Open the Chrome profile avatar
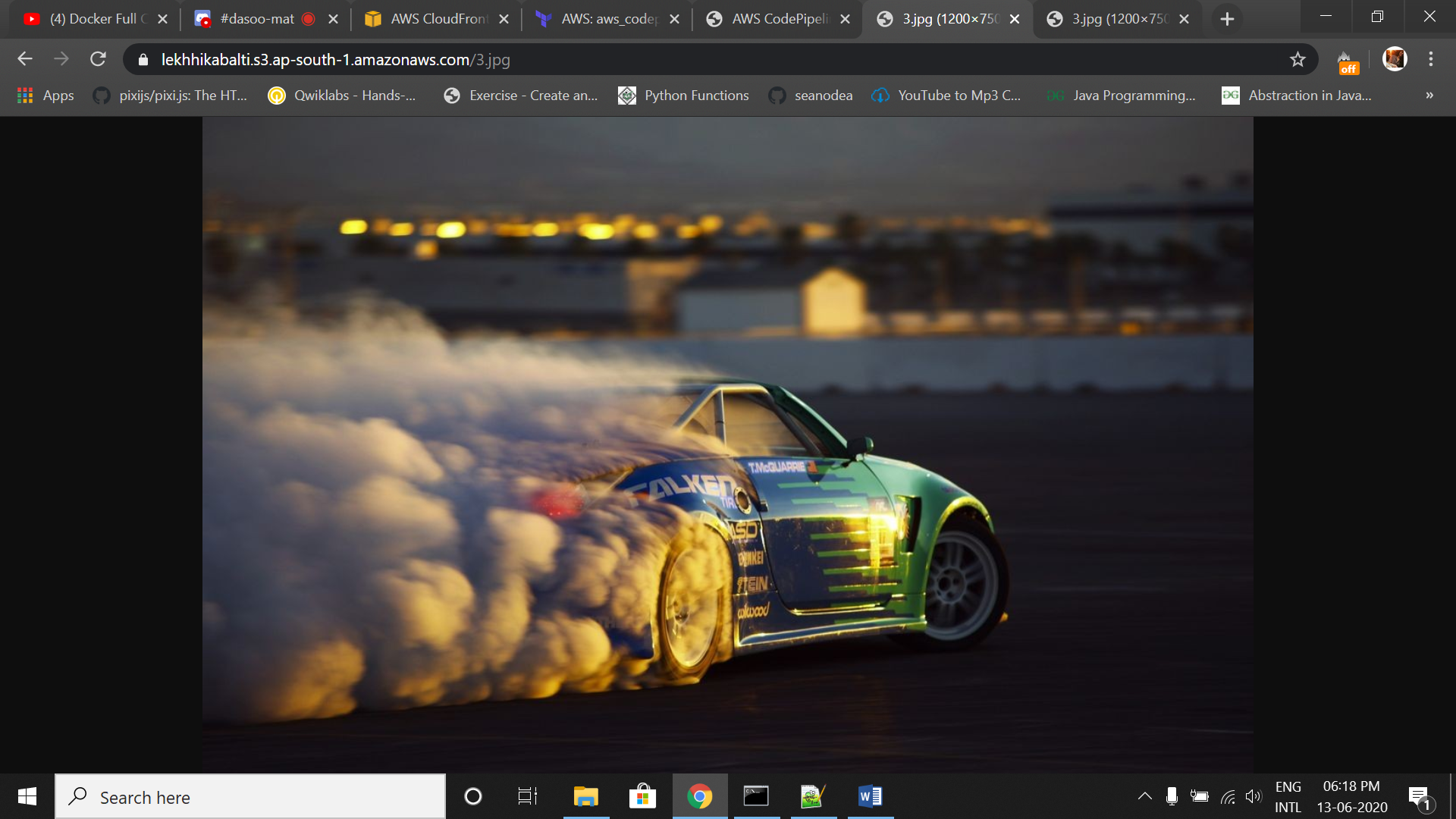The width and height of the screenshot is (1456, 819). click(1395, 59)
